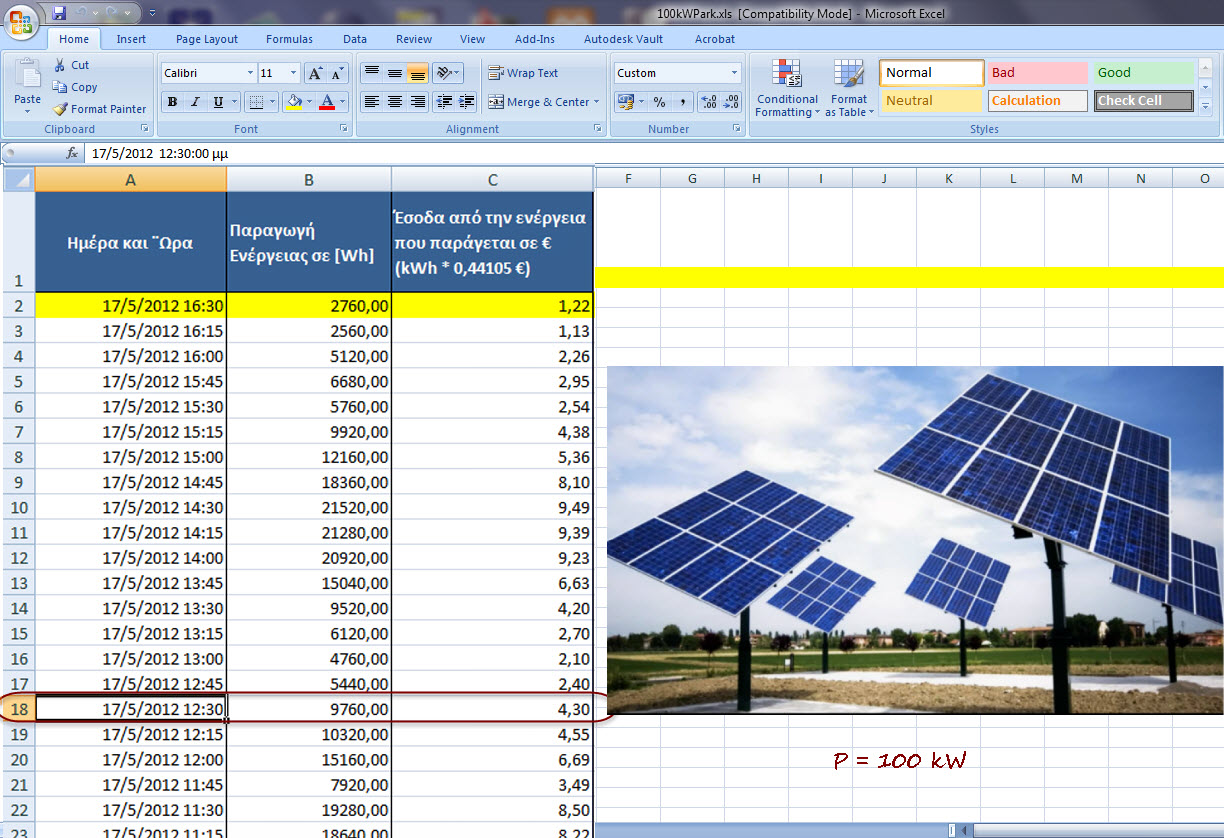Click the Decrease Decimal icon
Image resolution: width=1224 pixels, height=838 pixels.
[x=732, y=102]
